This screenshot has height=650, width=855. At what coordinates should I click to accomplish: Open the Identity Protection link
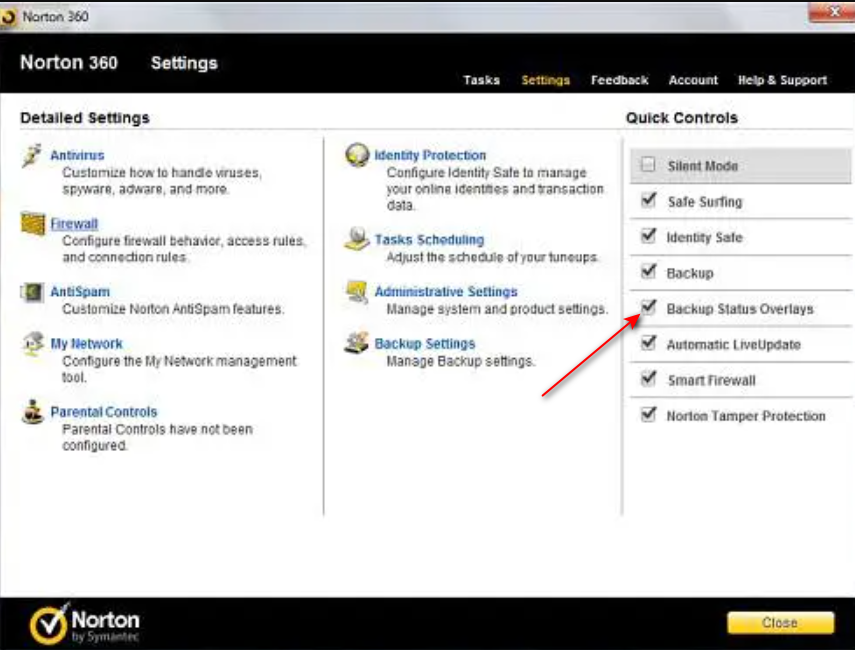click(x=430, y=155)
